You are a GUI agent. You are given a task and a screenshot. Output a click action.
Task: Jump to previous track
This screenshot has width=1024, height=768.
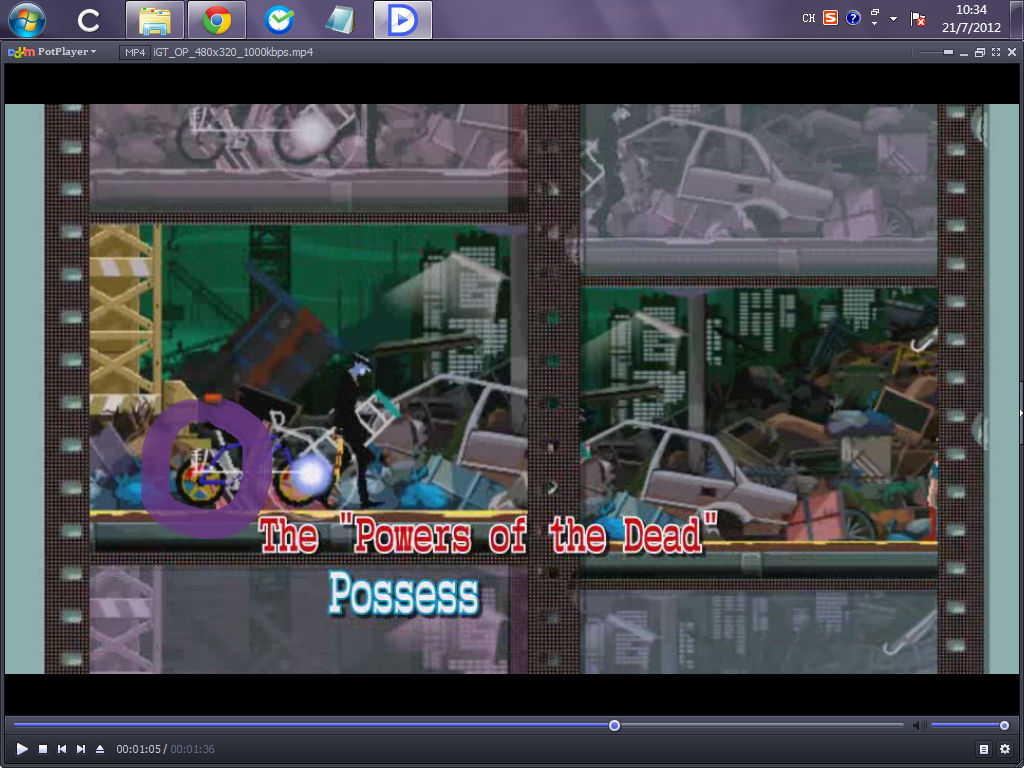62,748
